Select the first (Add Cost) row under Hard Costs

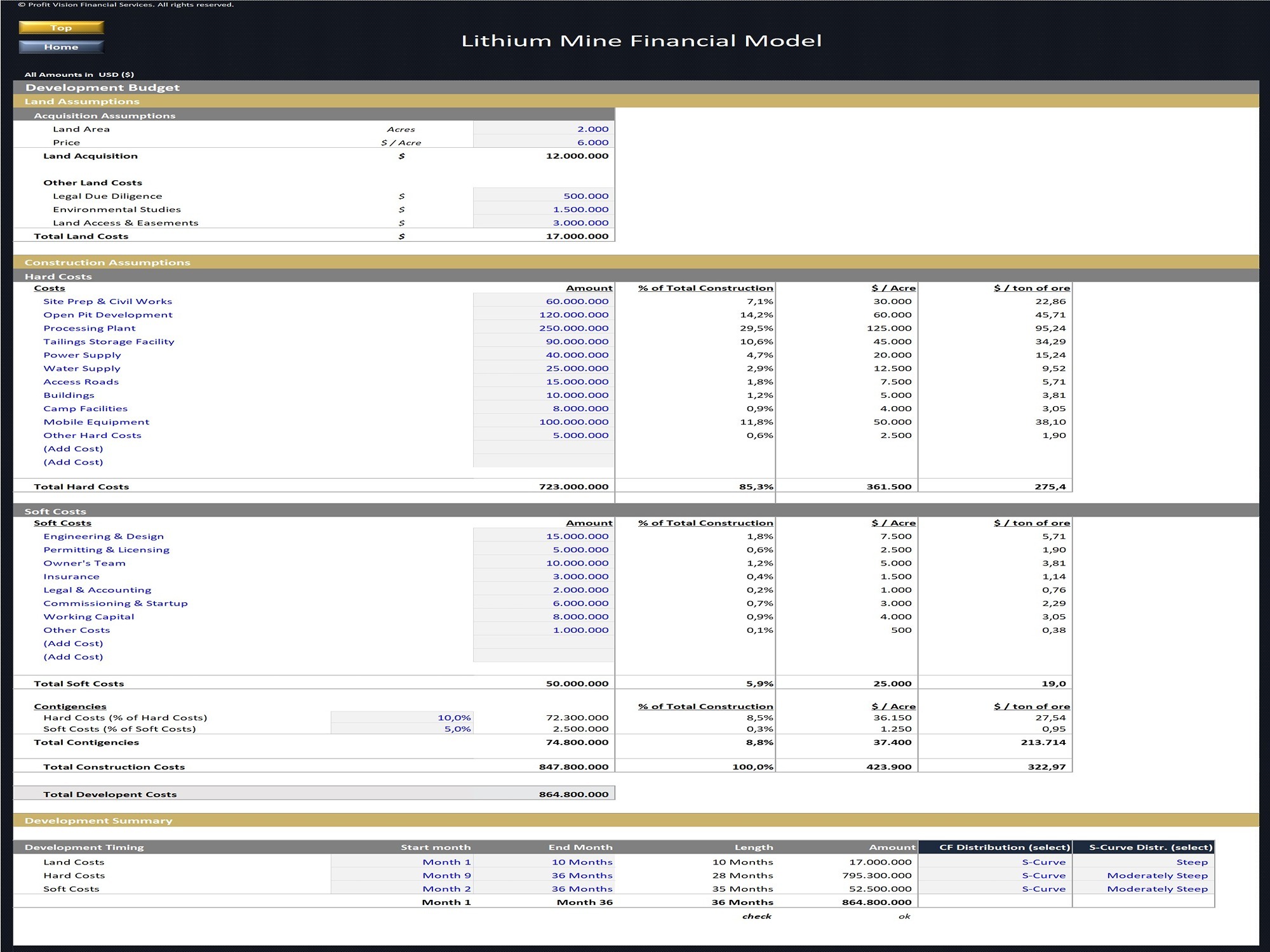[x=543, y=448]
